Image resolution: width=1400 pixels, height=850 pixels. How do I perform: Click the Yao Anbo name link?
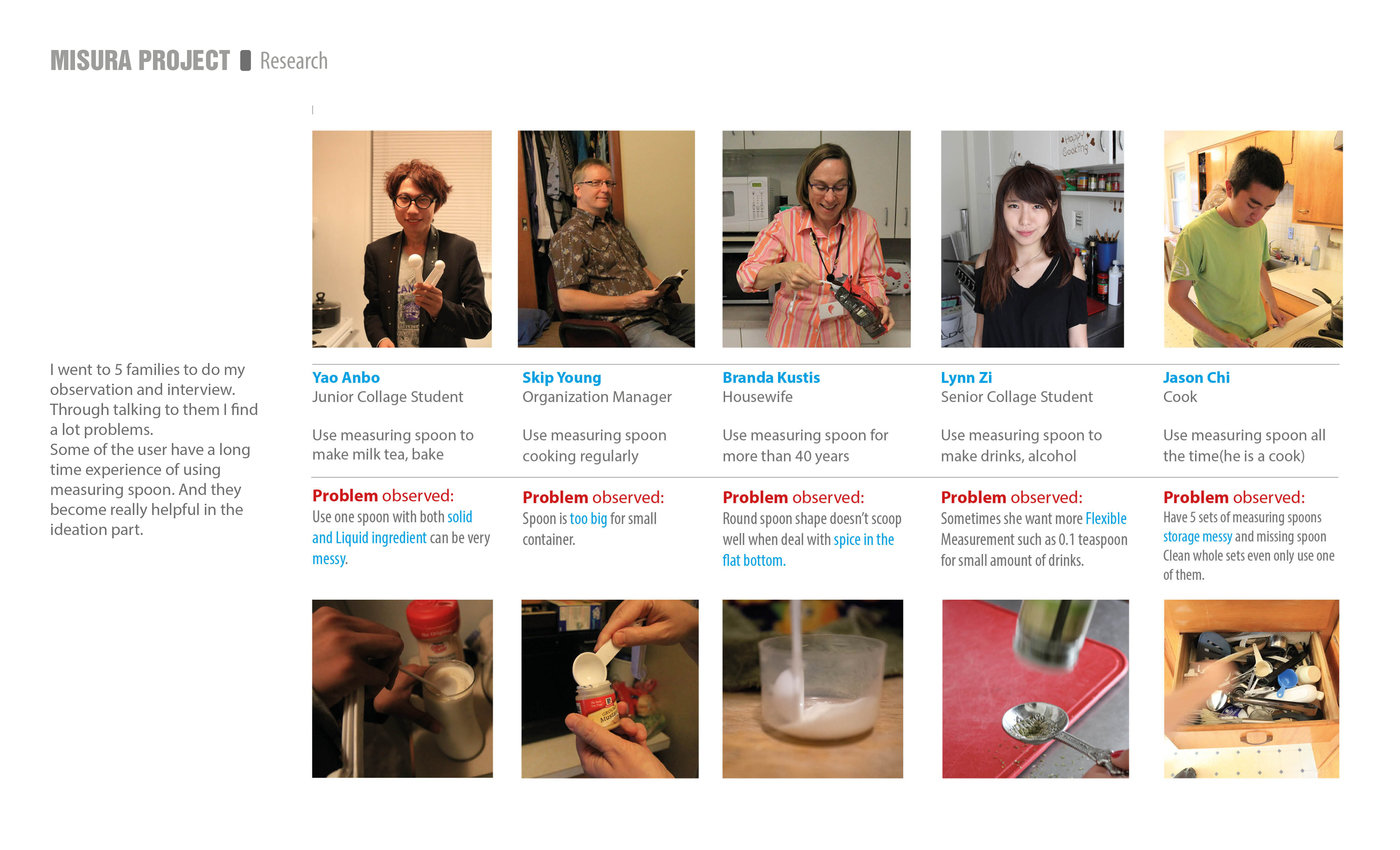tap(346, 378)
